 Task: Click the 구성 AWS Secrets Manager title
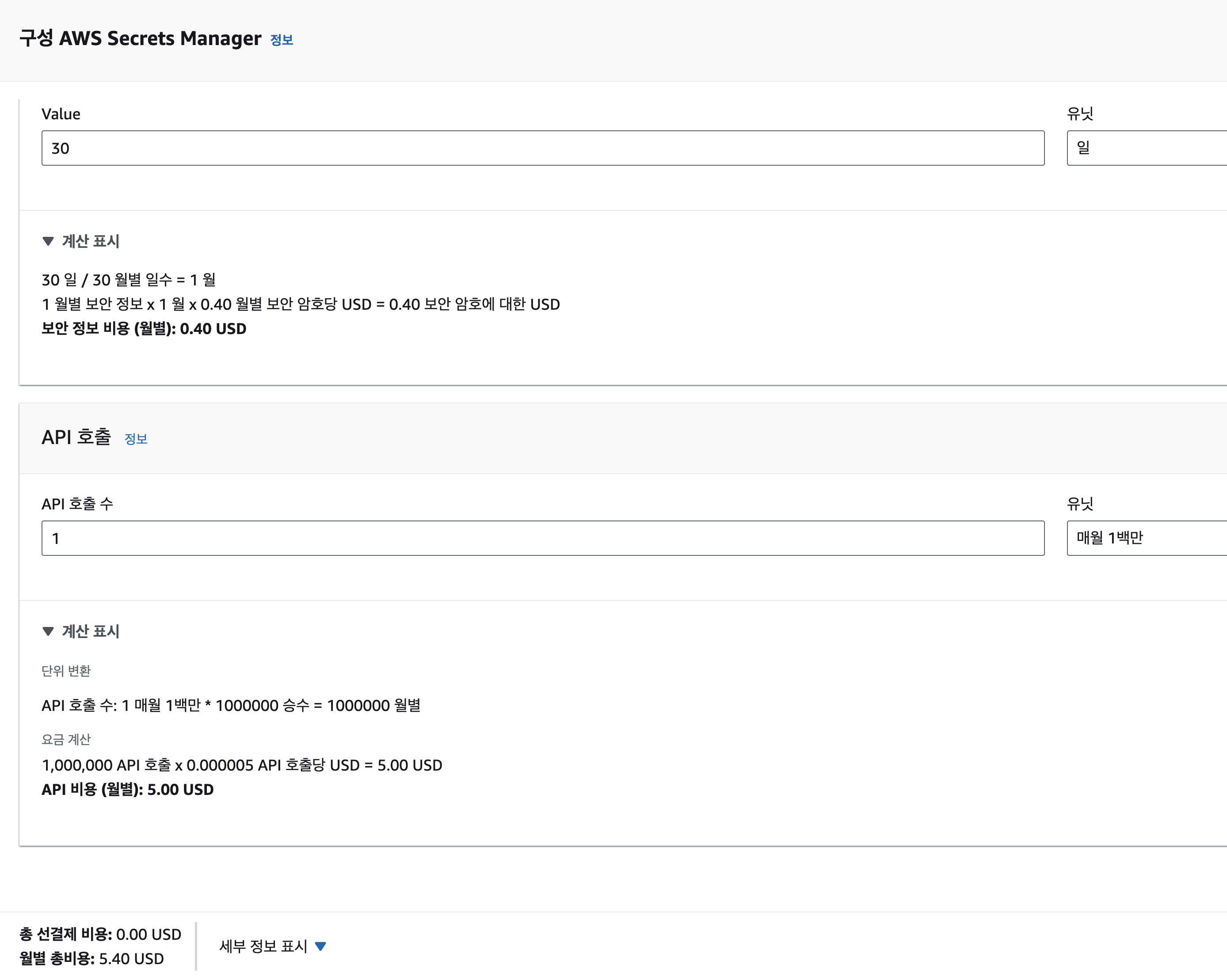click(141, 38)
